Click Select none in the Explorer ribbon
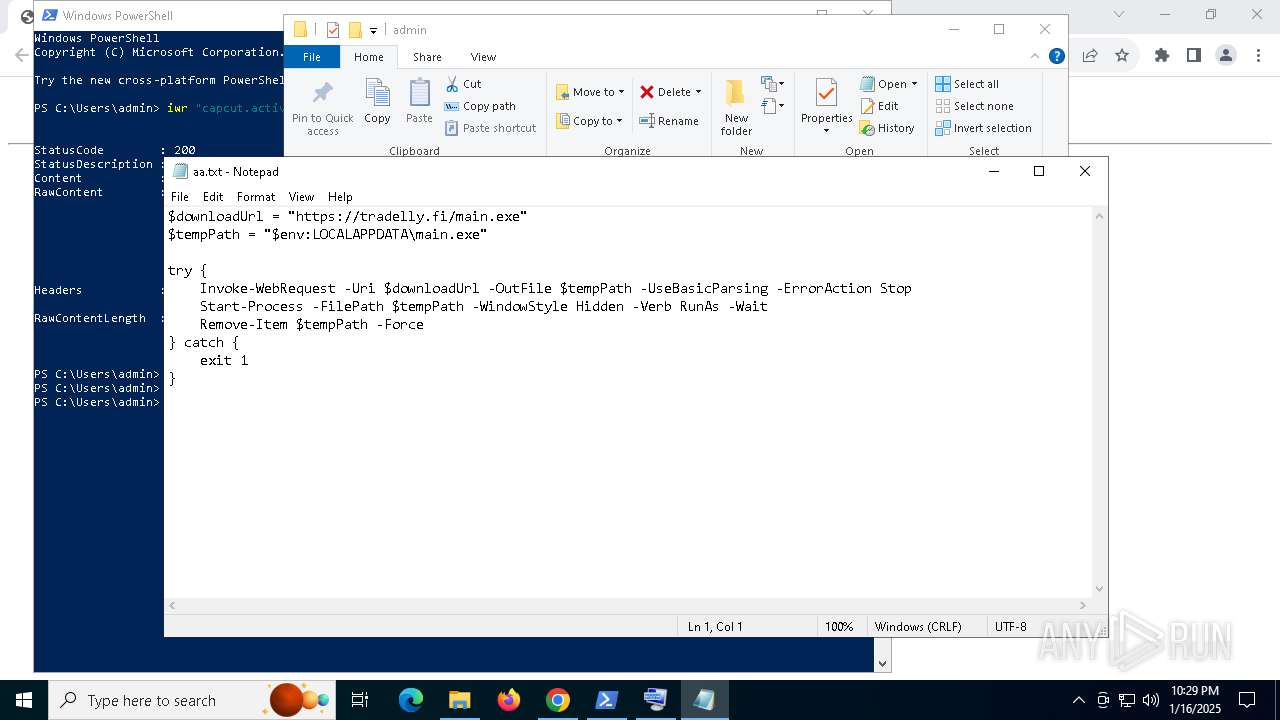Viewport: 1280px width, 720px height. click(x=974, y=106)
